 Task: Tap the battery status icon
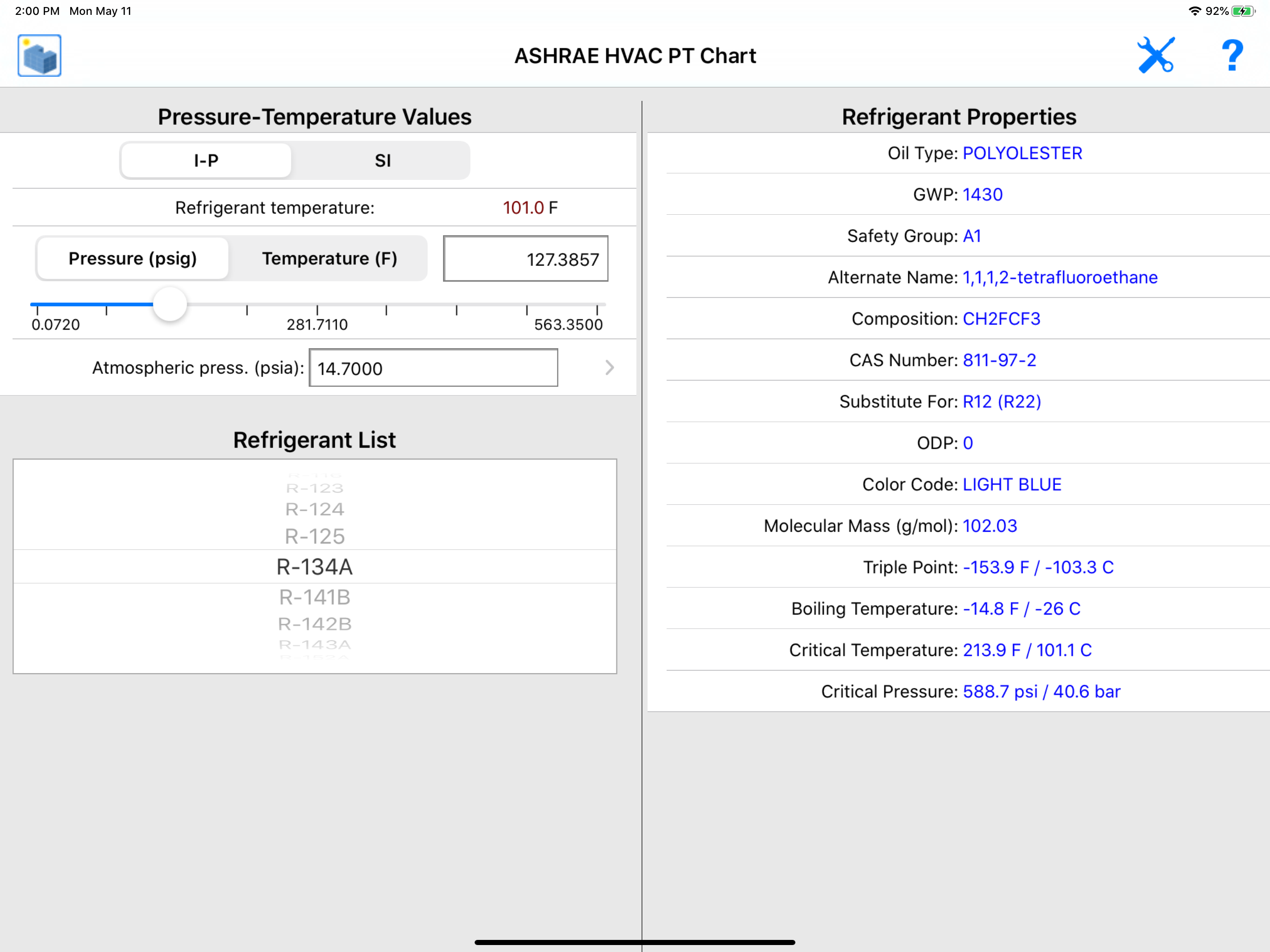pos(1244,11)
